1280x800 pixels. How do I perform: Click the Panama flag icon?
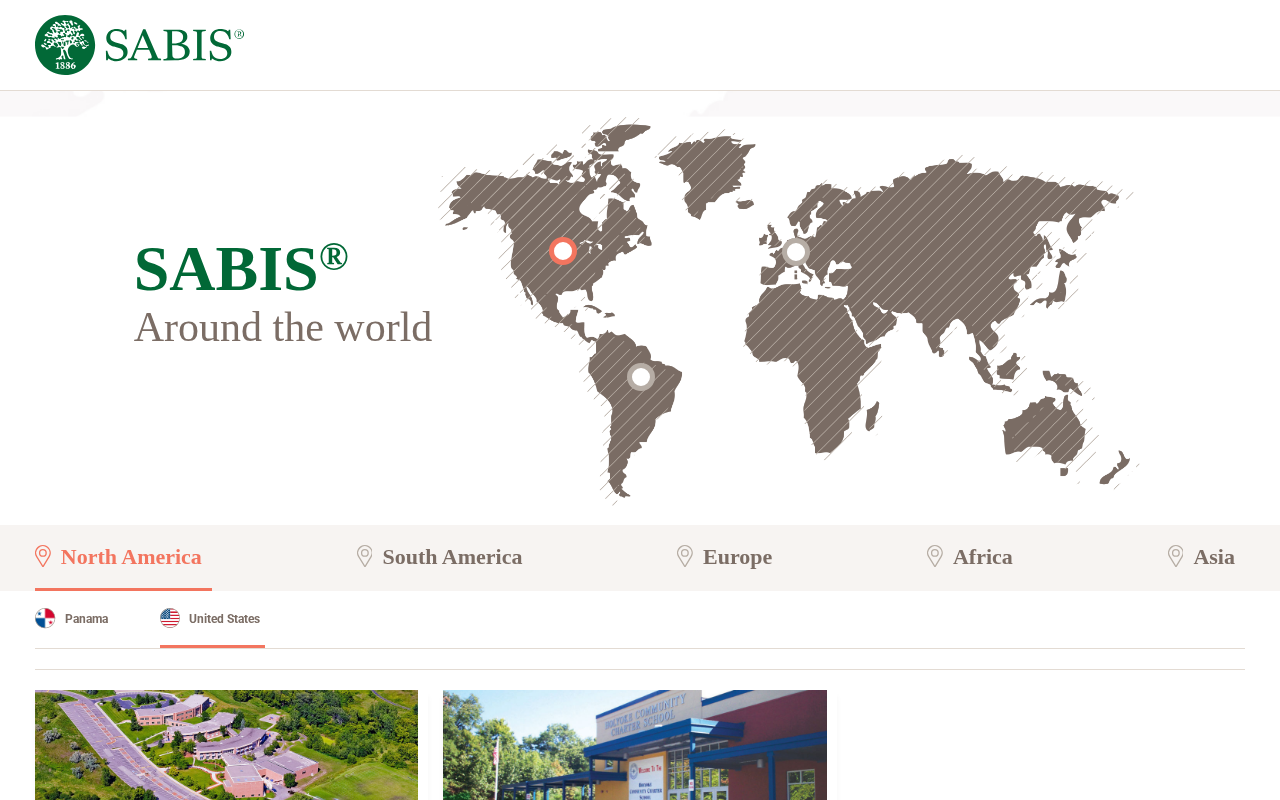45,618
